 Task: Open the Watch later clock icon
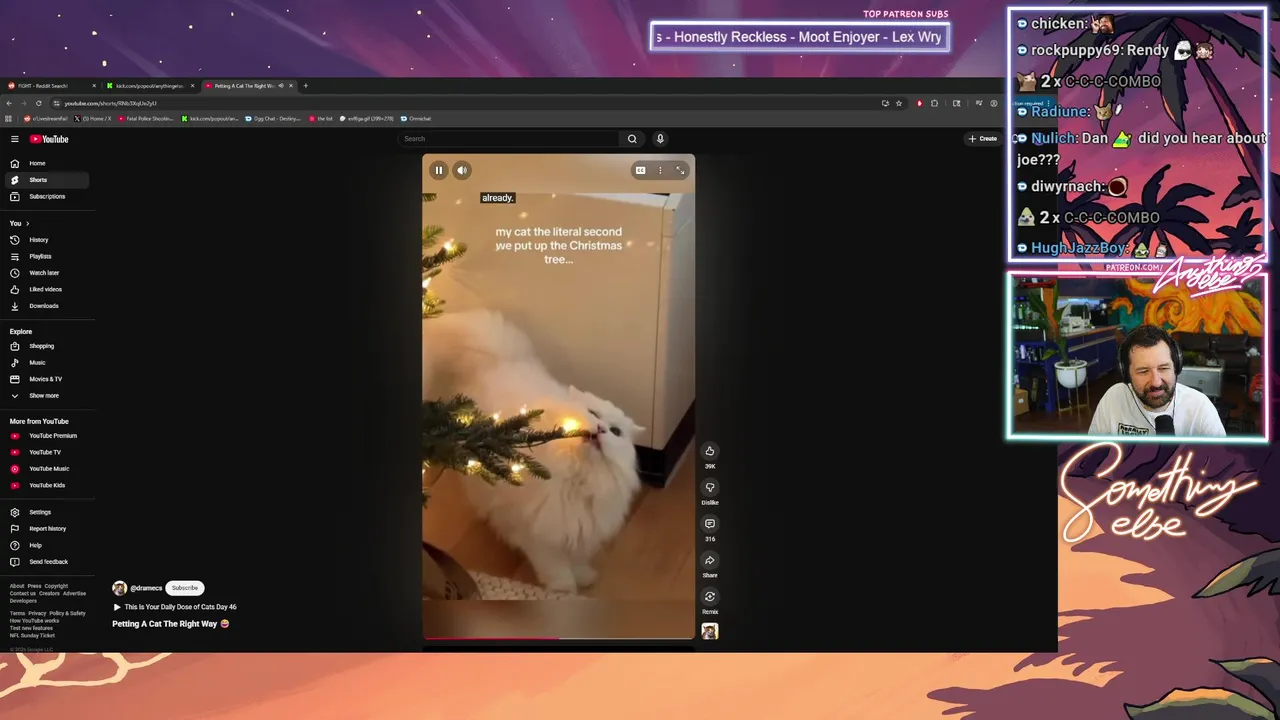click(15, 273)
